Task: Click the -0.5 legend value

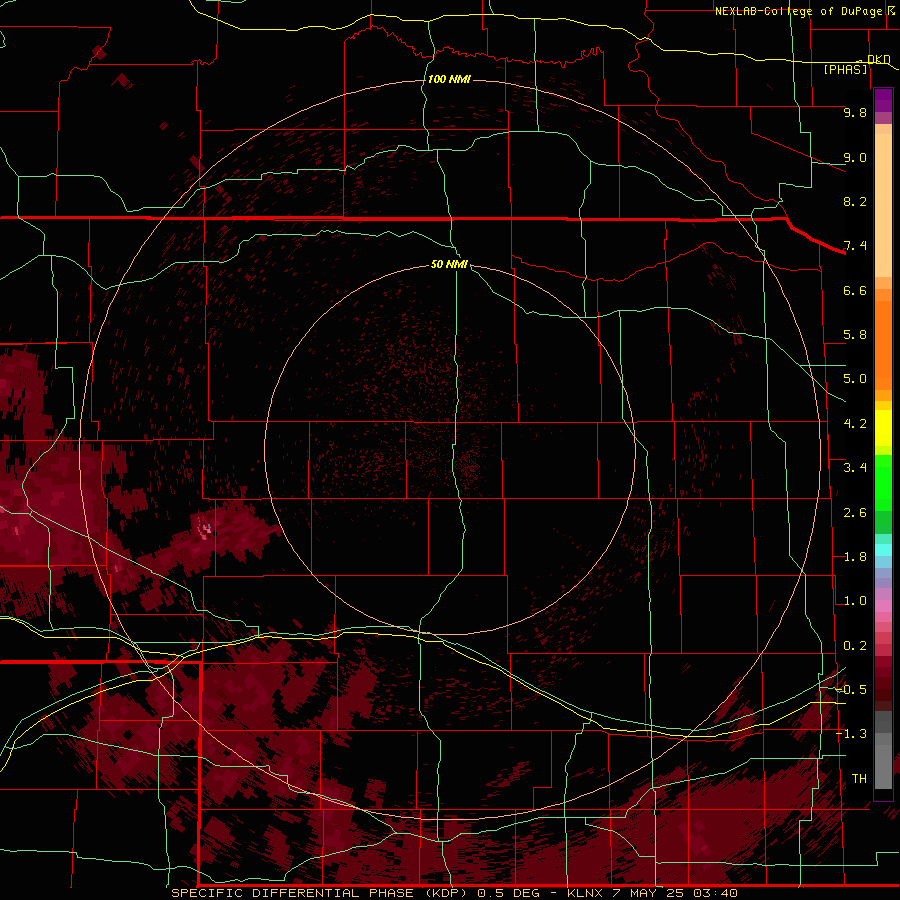Action: tap(851, 690)
